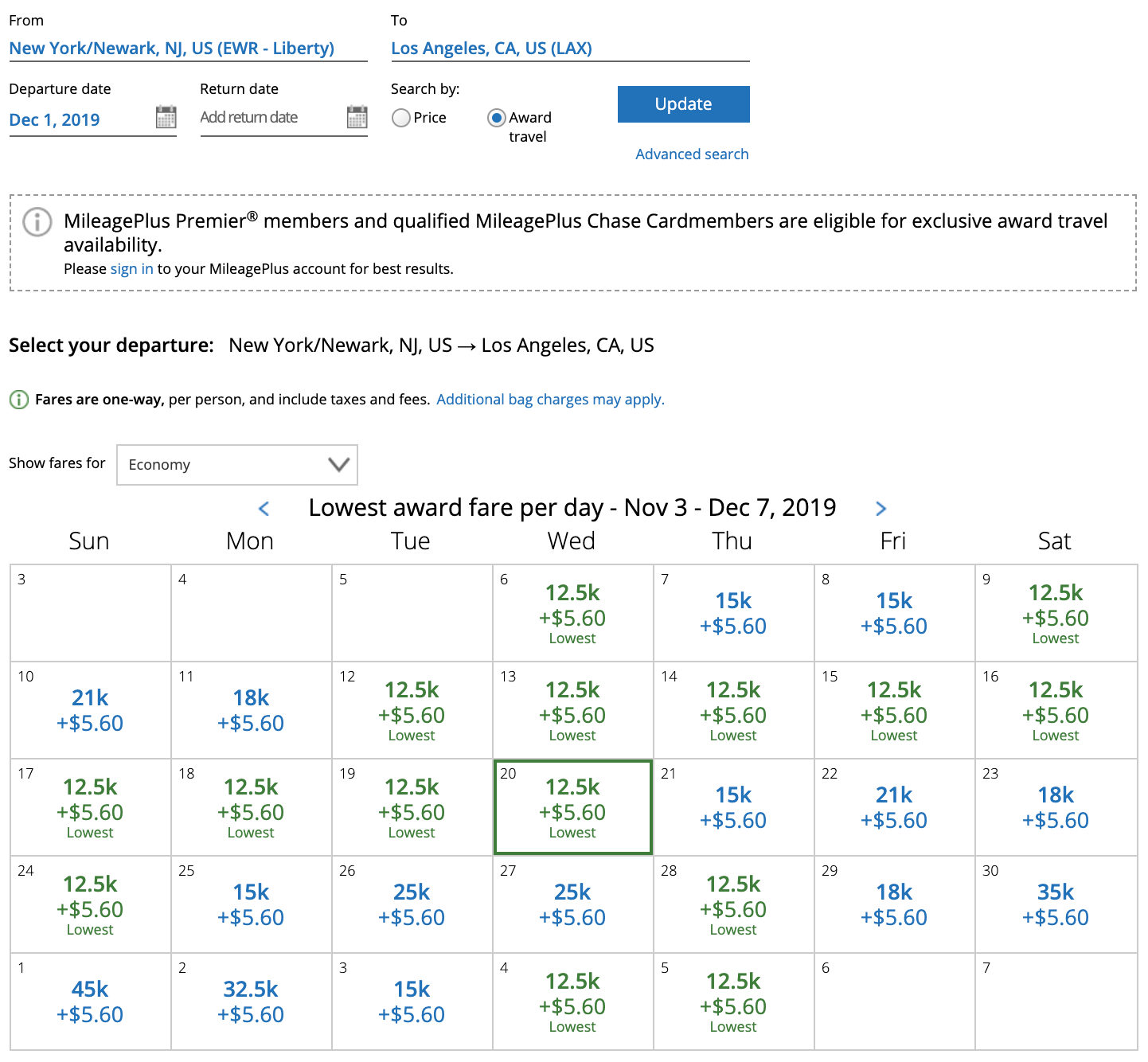Select November 20 fare of 12.5k
This screenshot has width=1148, height=1062.
(572, 807)
